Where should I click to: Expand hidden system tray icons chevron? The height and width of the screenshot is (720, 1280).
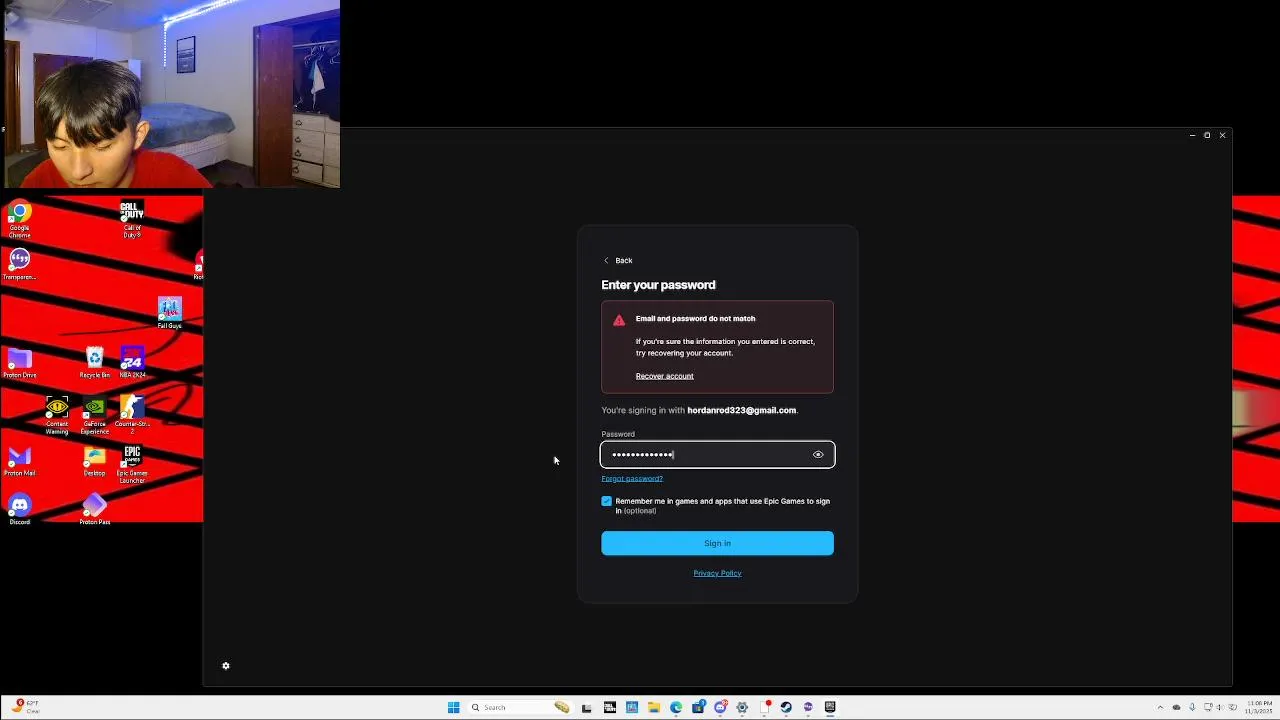1160,707
